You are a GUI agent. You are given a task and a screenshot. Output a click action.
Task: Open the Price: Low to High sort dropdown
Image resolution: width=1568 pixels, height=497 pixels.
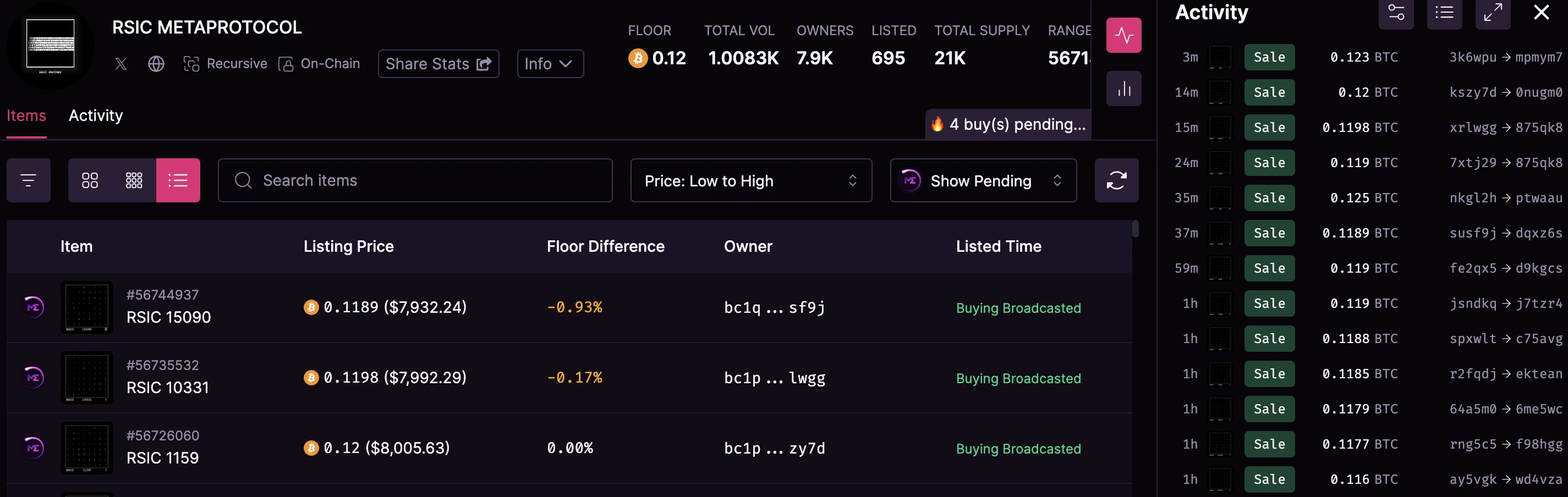pyautogui.click(x=750, y=180)
